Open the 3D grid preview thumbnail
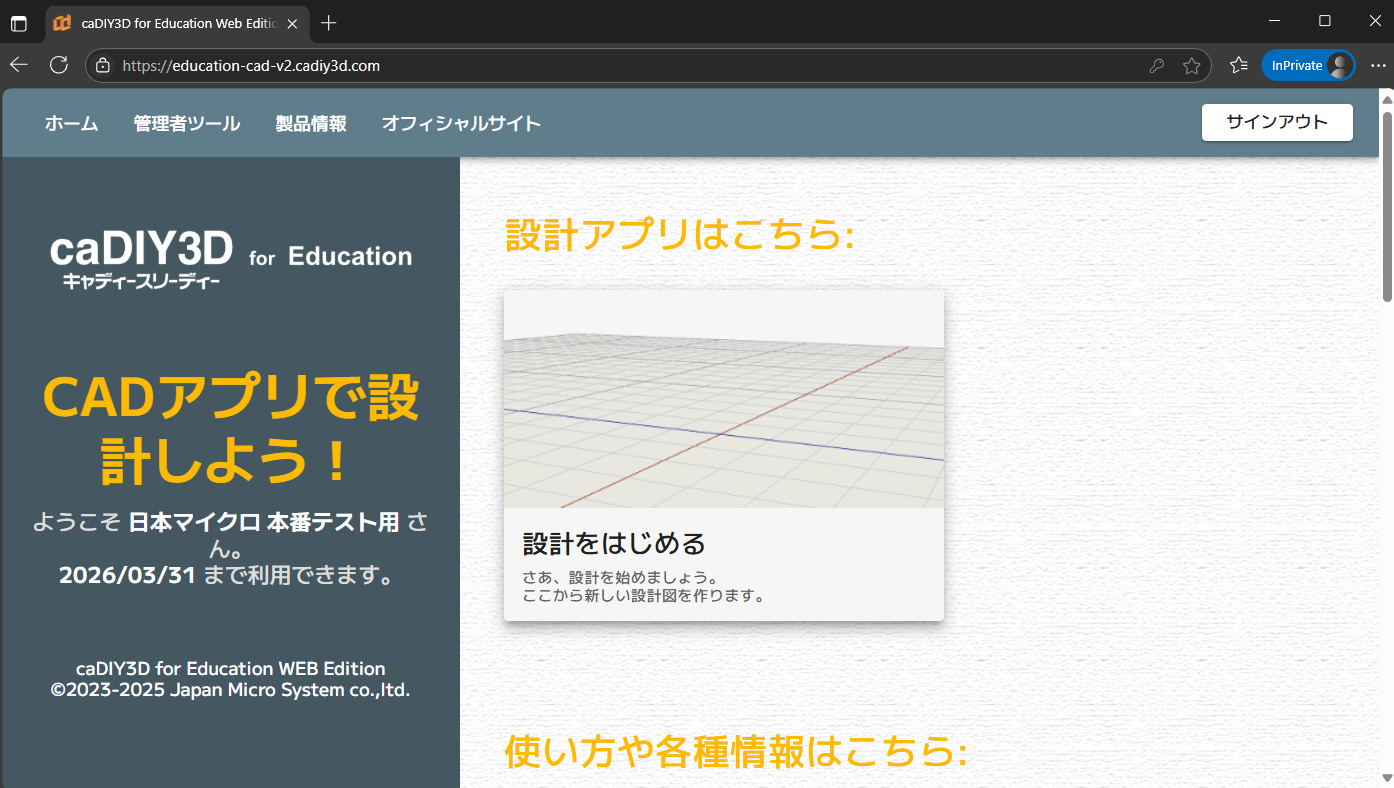Screen dimensions: 1394x788 [x=724, y=399]
